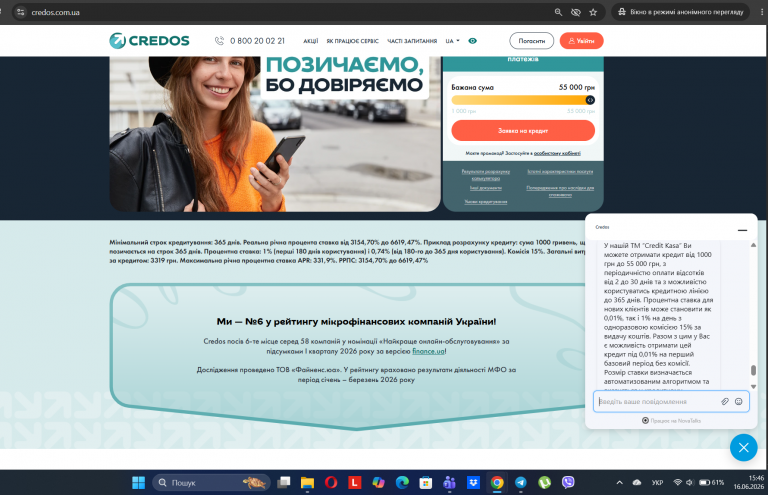
Task: Click the battery 61% indicator
Action: pos(711,483)
